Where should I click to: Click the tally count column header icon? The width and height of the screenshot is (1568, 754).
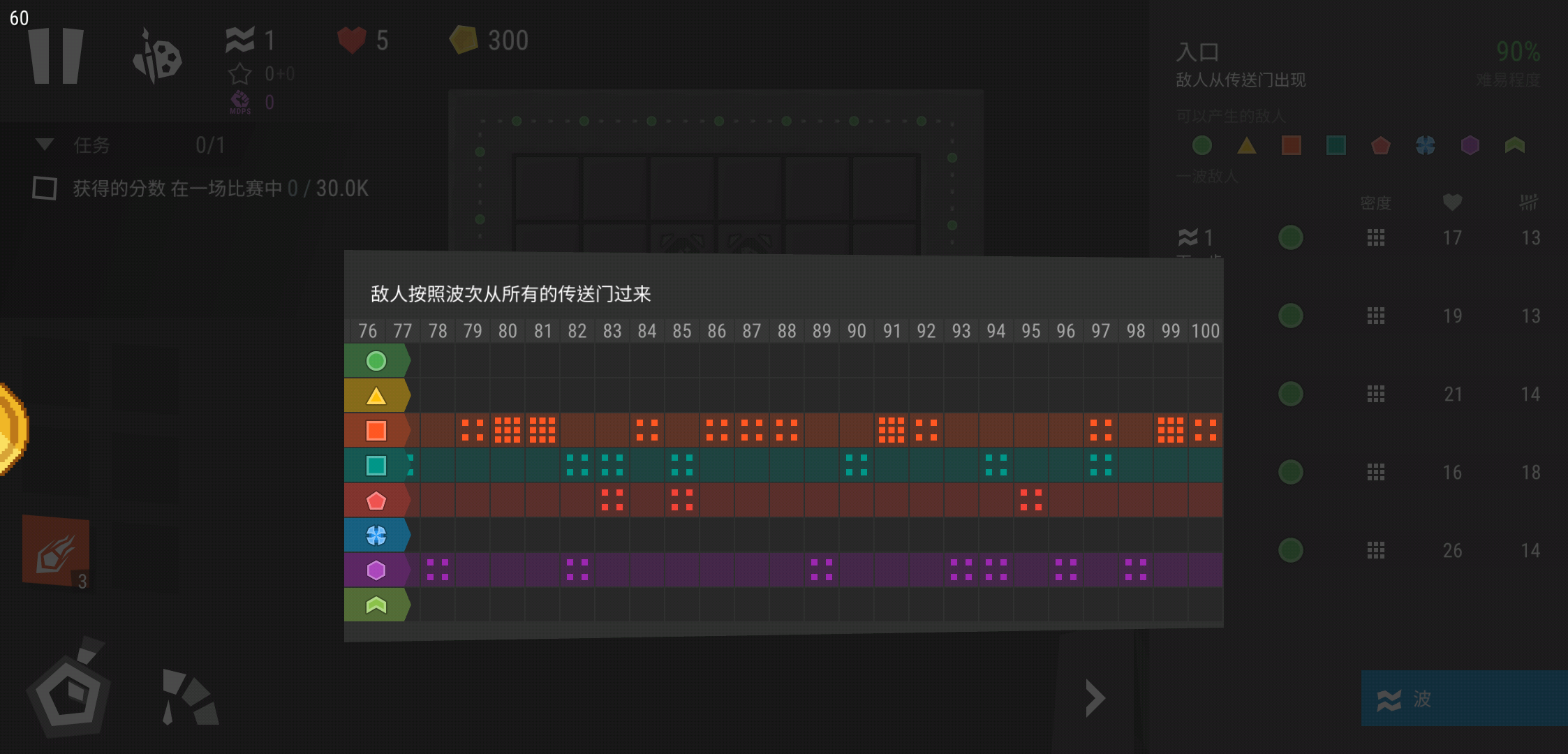pos(1529,202)
